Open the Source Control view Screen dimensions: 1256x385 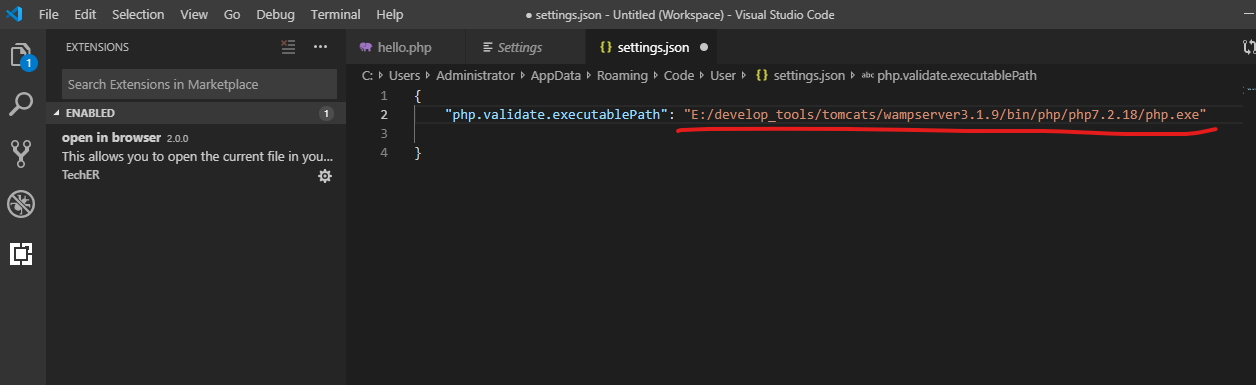click(21, 154)
